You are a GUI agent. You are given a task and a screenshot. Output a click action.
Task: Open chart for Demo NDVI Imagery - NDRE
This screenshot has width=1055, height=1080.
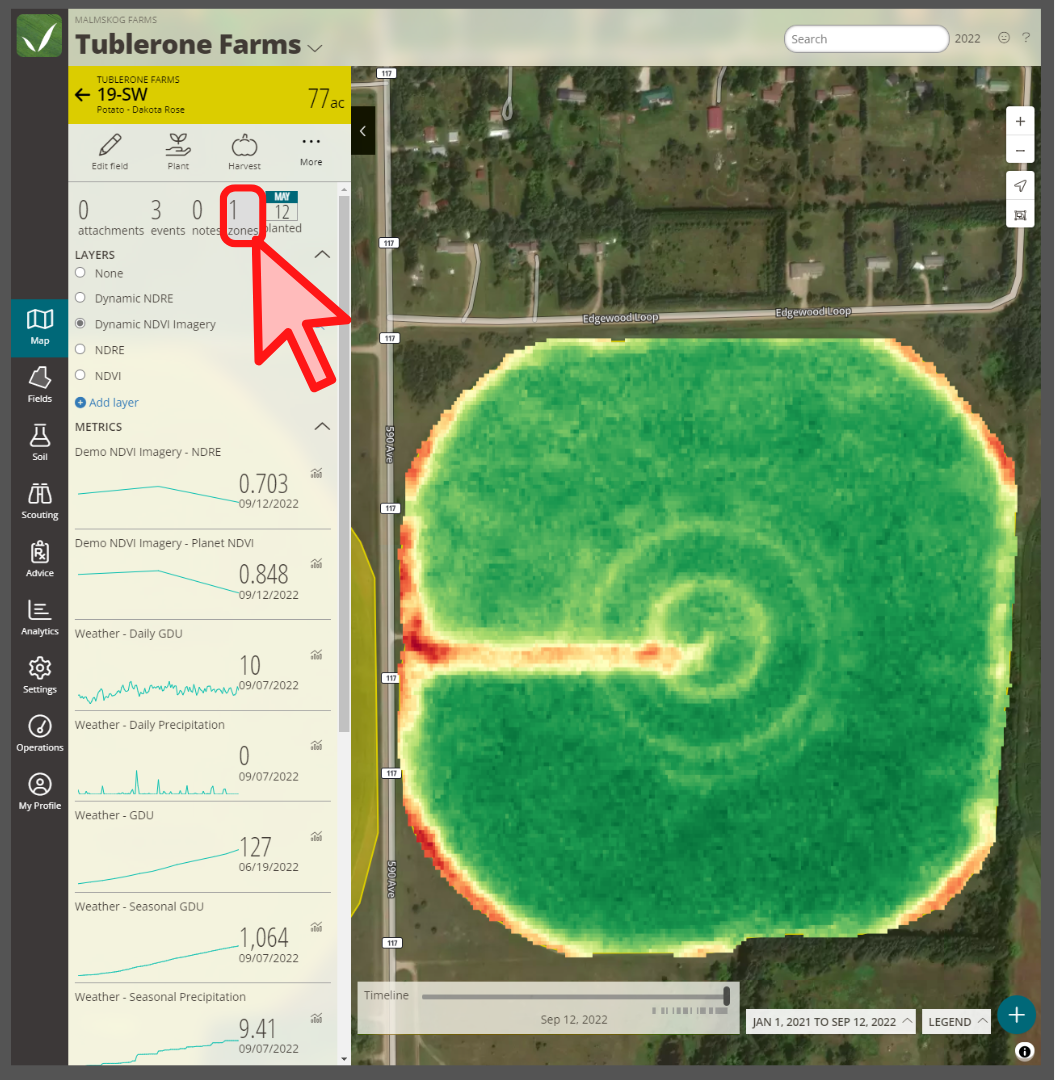click(x=317, y=473)
